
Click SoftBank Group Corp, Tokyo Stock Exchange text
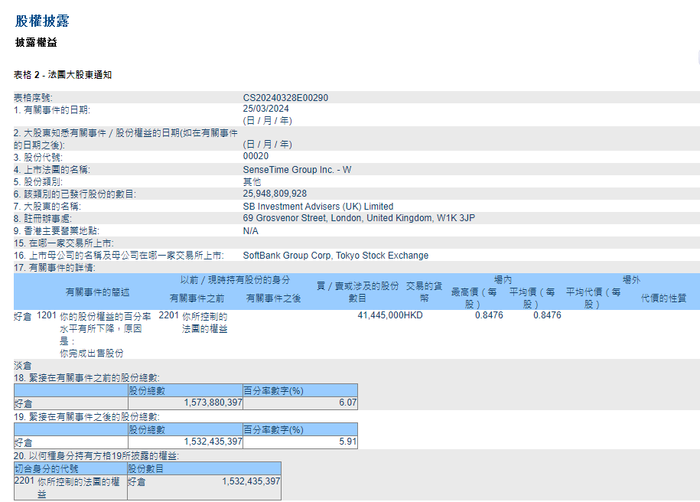tap(335, 255)
